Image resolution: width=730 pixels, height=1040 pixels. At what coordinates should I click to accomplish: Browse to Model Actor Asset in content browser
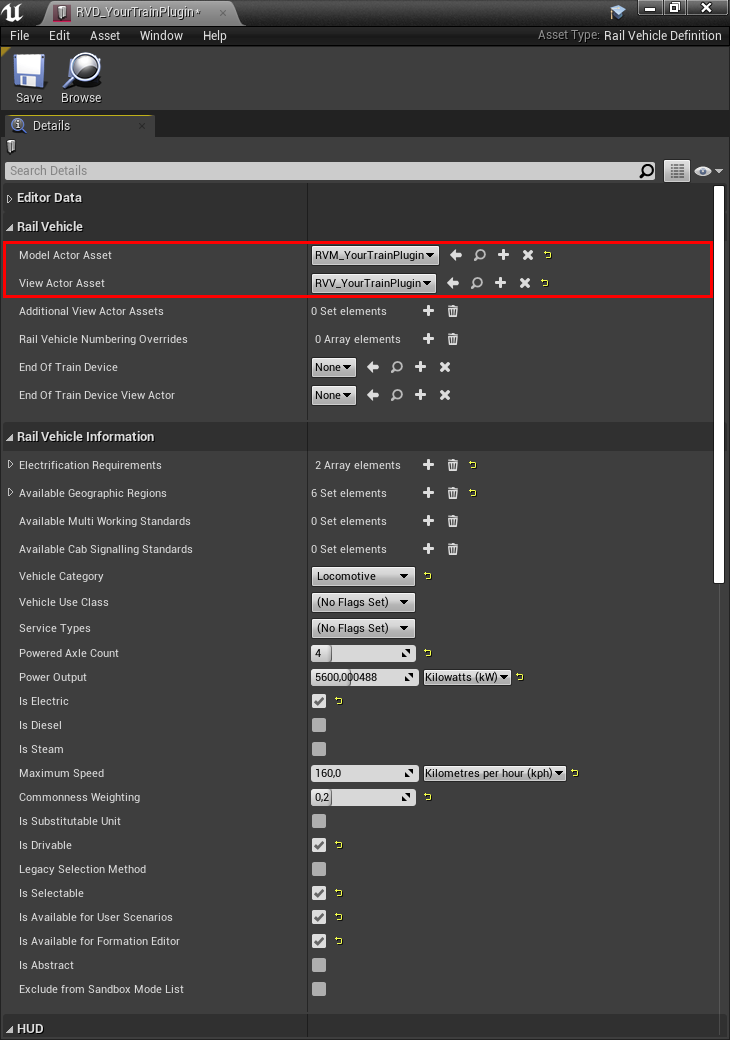pos(479,255)
